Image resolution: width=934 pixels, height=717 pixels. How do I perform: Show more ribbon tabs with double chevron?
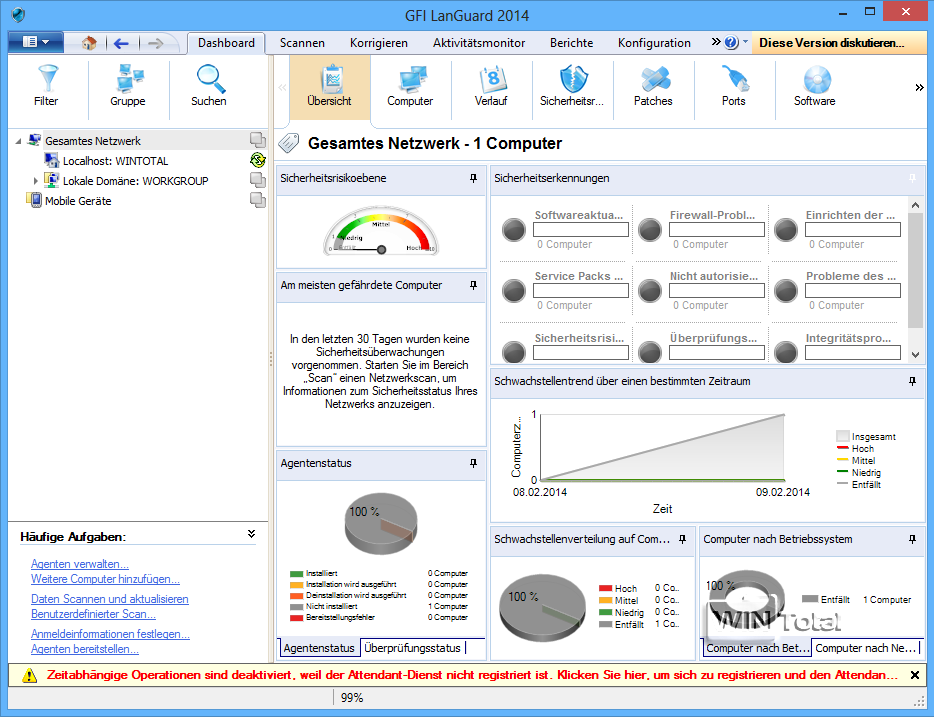click(x=715, y=42)
